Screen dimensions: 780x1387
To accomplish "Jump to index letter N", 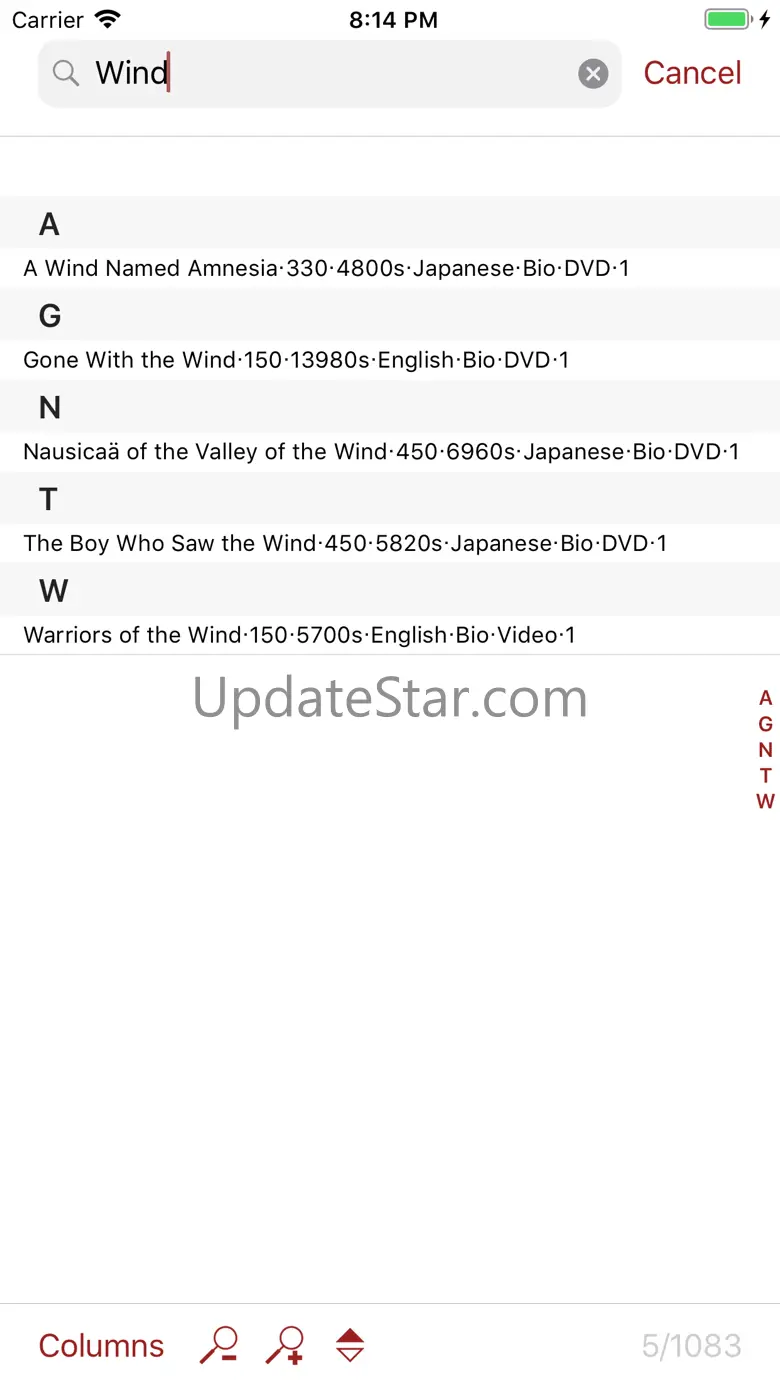I will tap(766, 750).
